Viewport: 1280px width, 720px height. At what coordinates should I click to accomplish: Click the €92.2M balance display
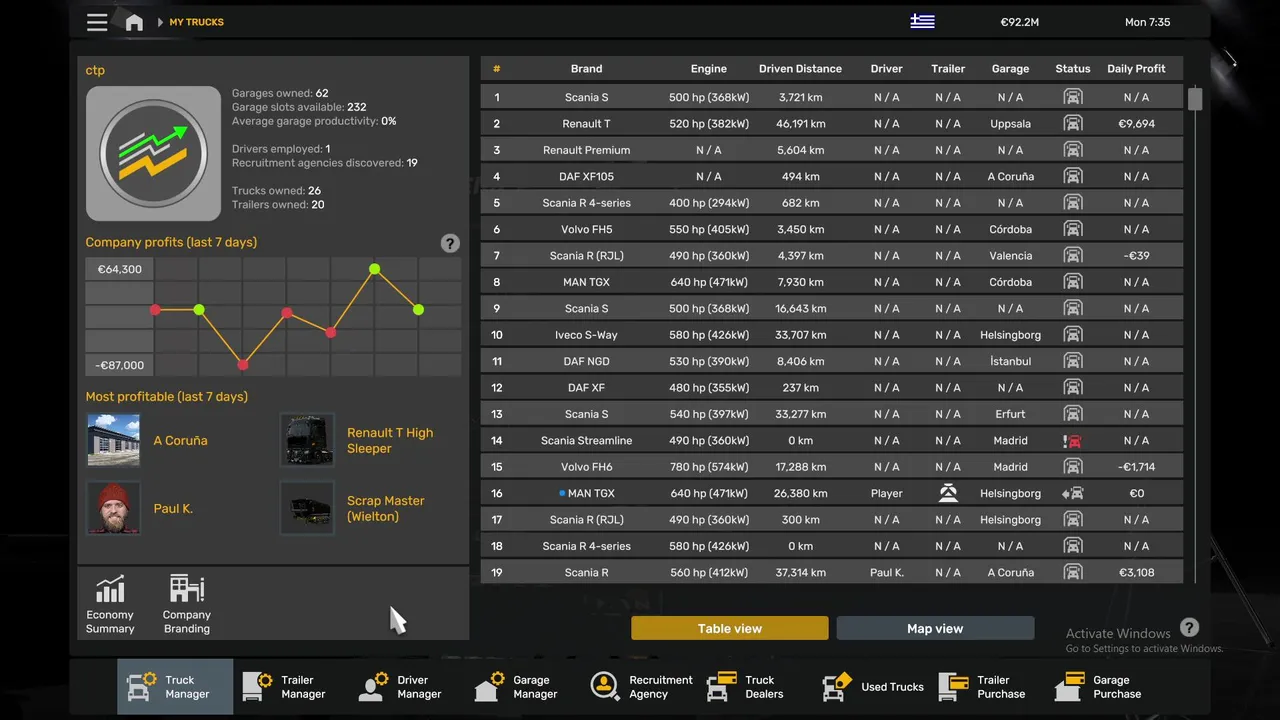[1019, 22]
